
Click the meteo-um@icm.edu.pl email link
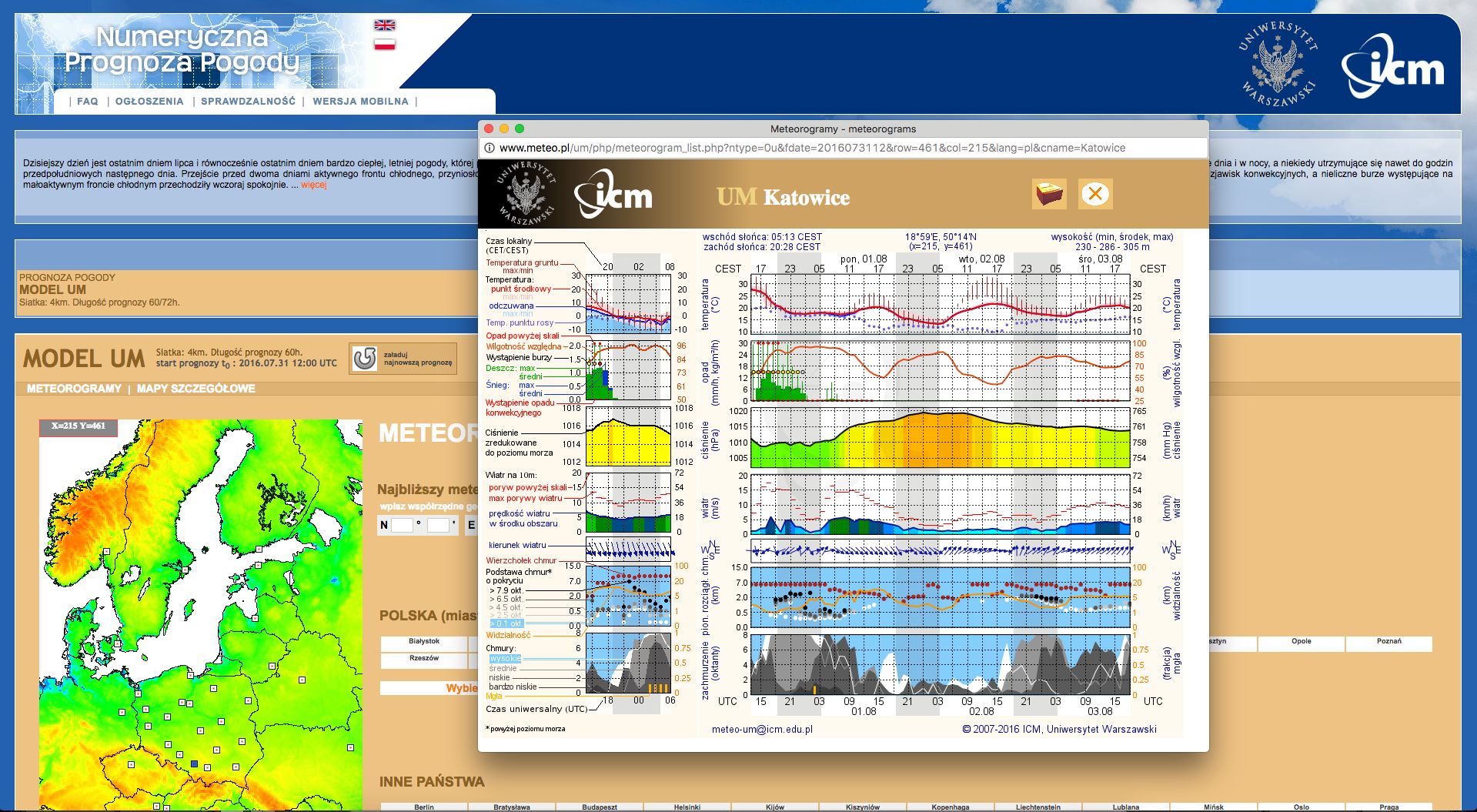[x=762, y=730]
